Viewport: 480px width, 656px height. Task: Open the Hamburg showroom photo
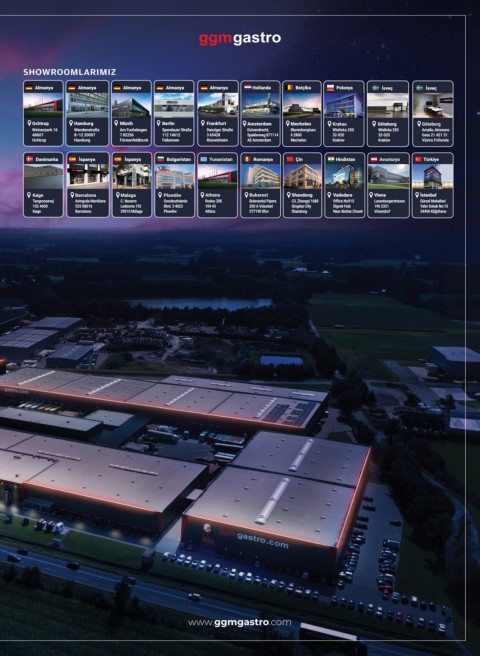coord(87,105)
